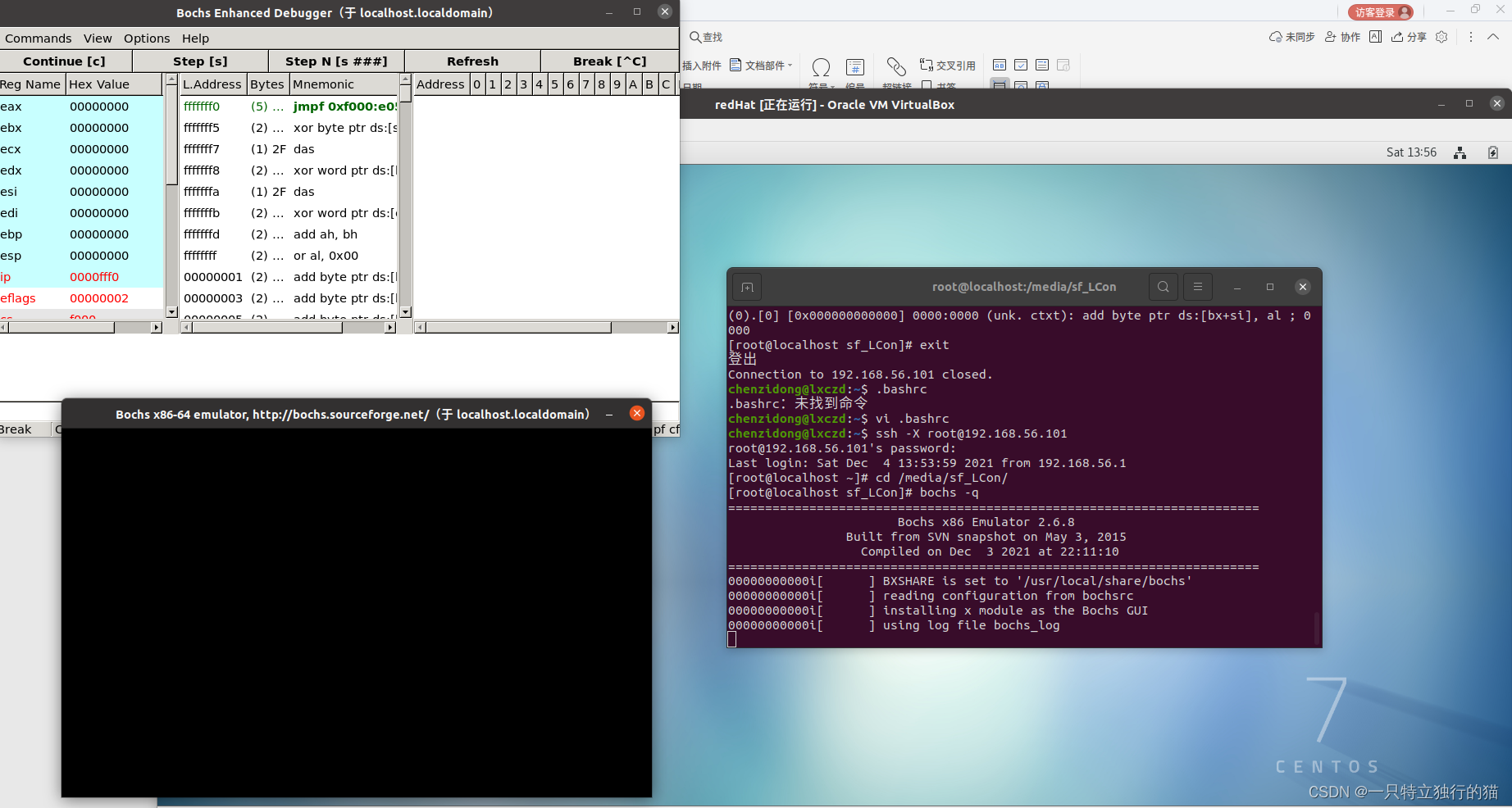Screen dimensions: 1512x808
Task: Select the eax register row
Action: [81, 107]
